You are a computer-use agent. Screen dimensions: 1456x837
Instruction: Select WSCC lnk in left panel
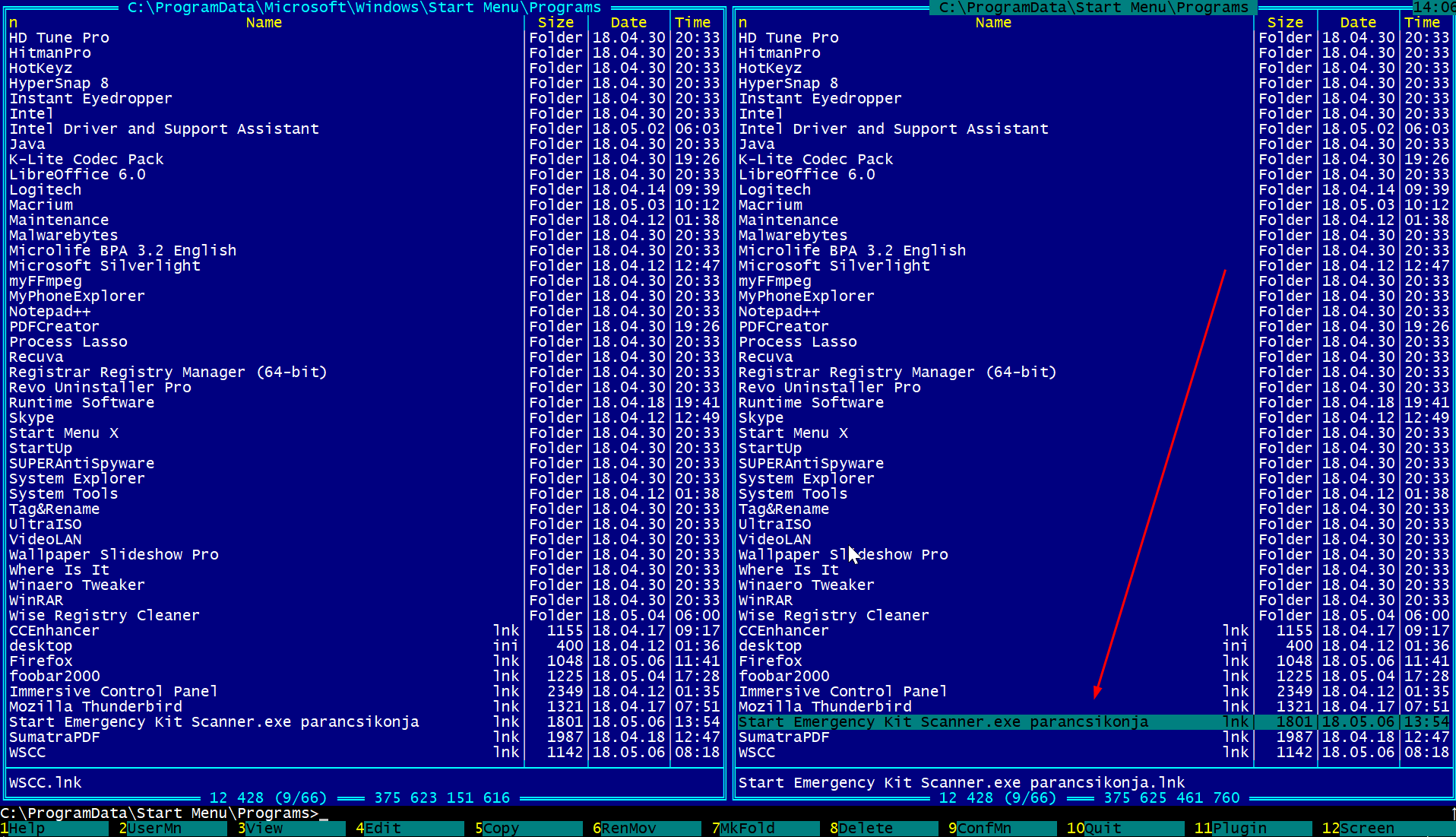[x=264, y=753]
